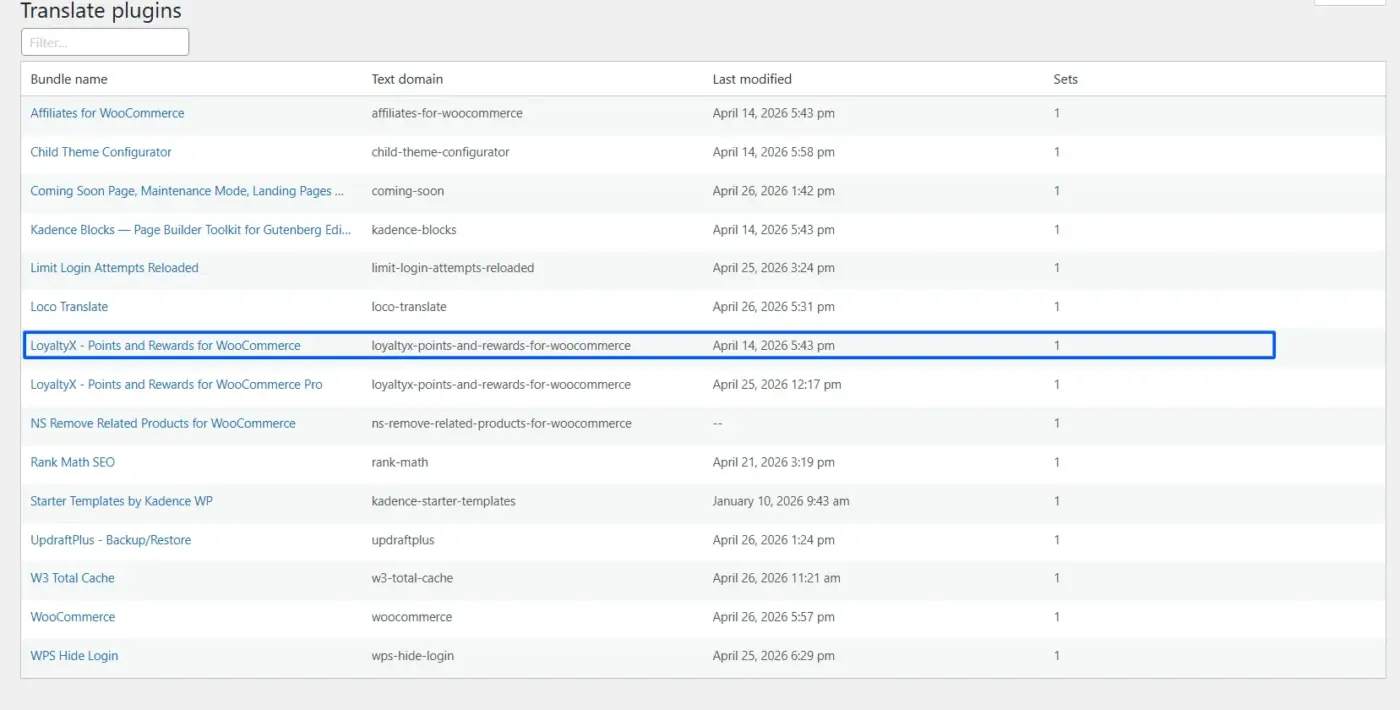Open Affiliates for WooCommerce bundle
1400x710 pixels.
[107, 113]
